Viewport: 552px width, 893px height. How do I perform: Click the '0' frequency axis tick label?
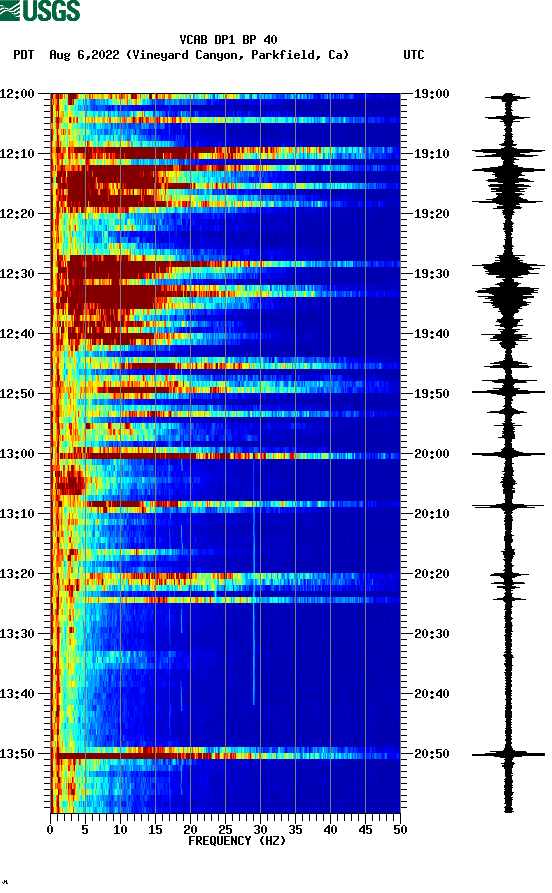[x=50, y=830]
